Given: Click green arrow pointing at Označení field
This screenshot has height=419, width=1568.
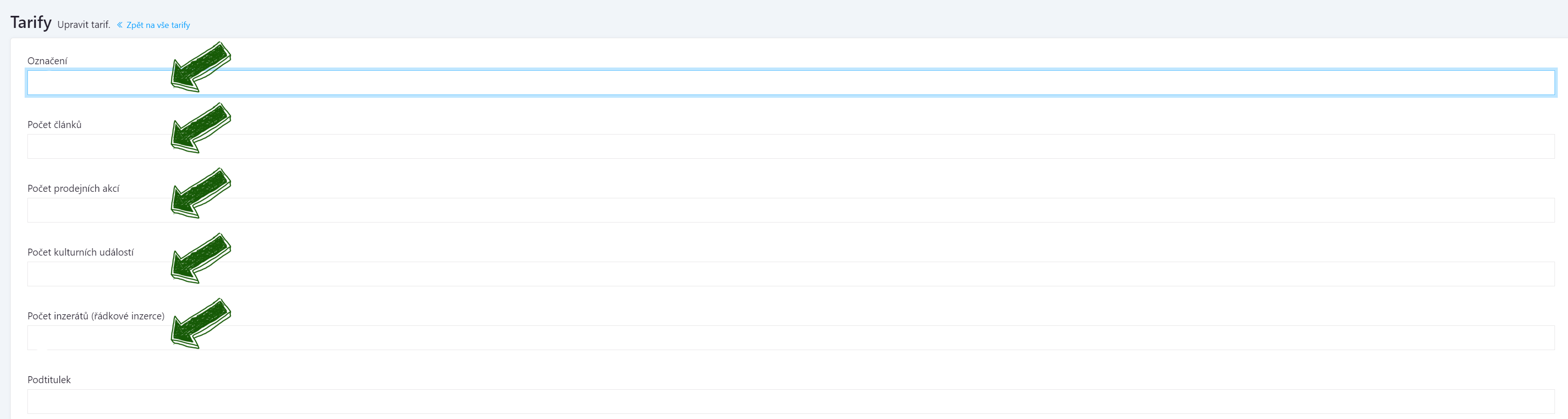Looking at the screenshot, I should (x=201, y=67).
